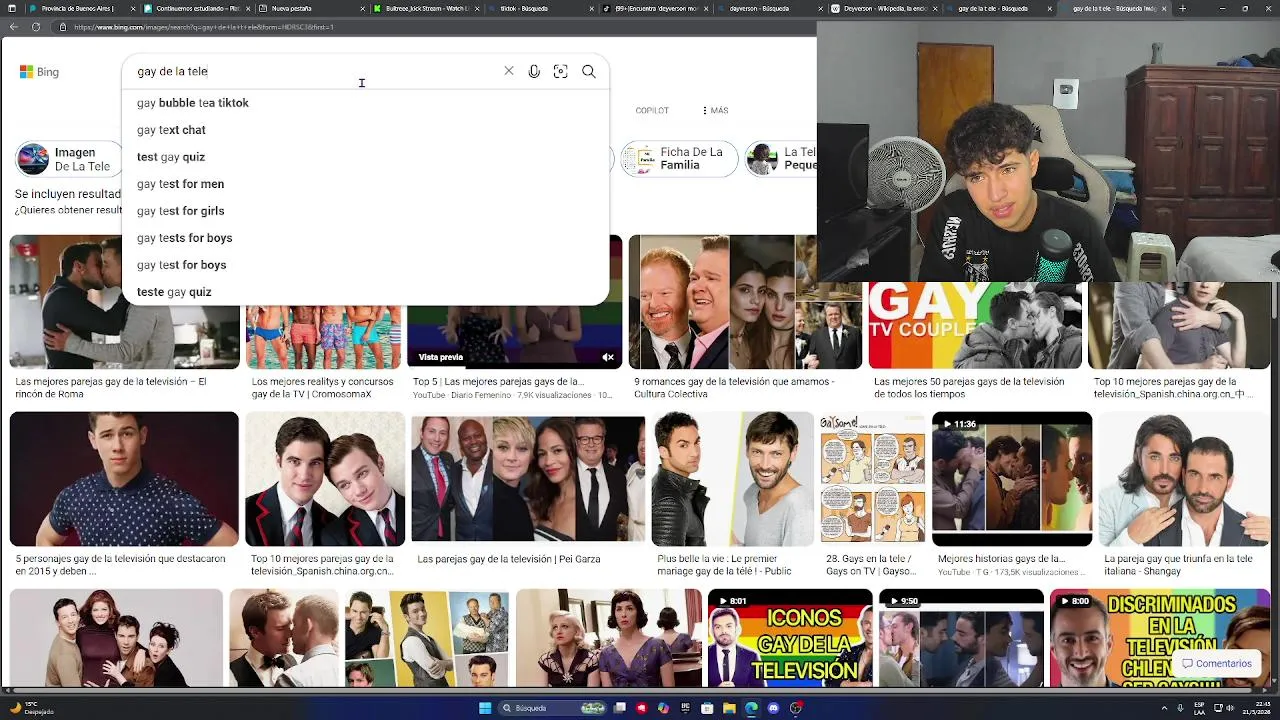Open 'Las parejas gay de la televisión | Pei Garza' image
The width and height of the screenshot is (1280, 720).
[528, 478]
